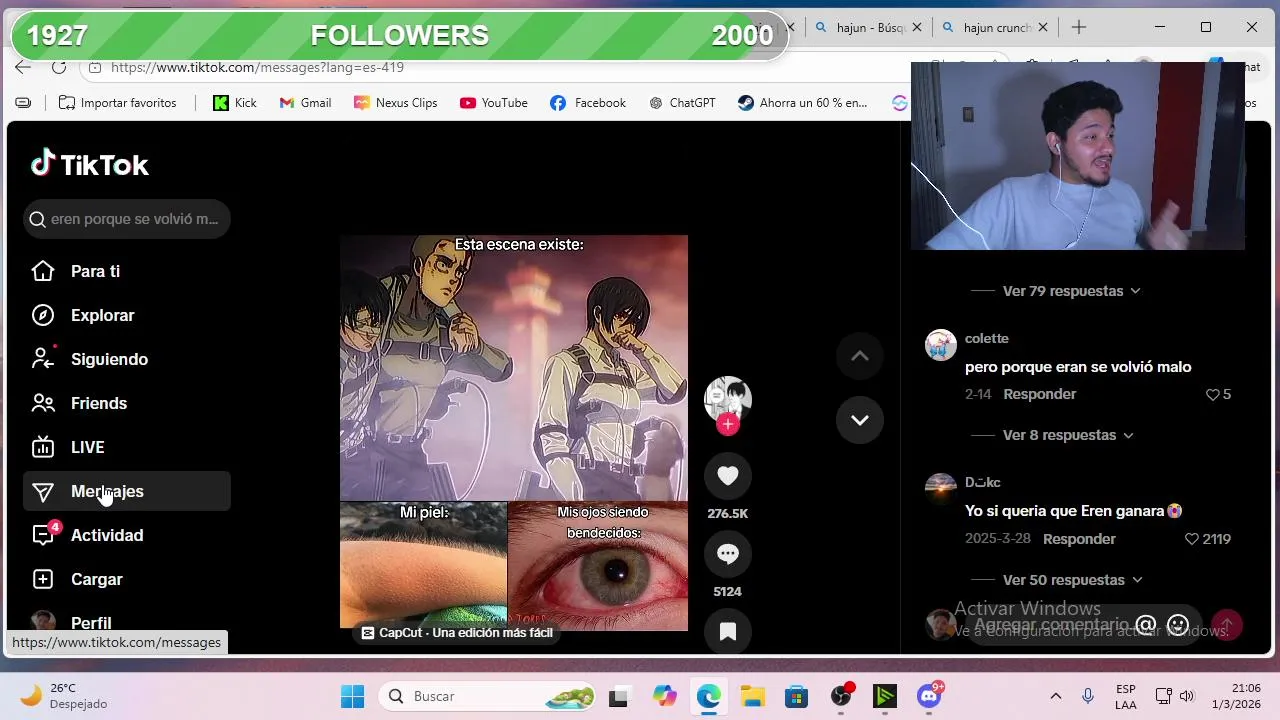1280x720 pixels.
Task: Click the CapCut Una edición más fácil tag
Action: tap(457, 633)
